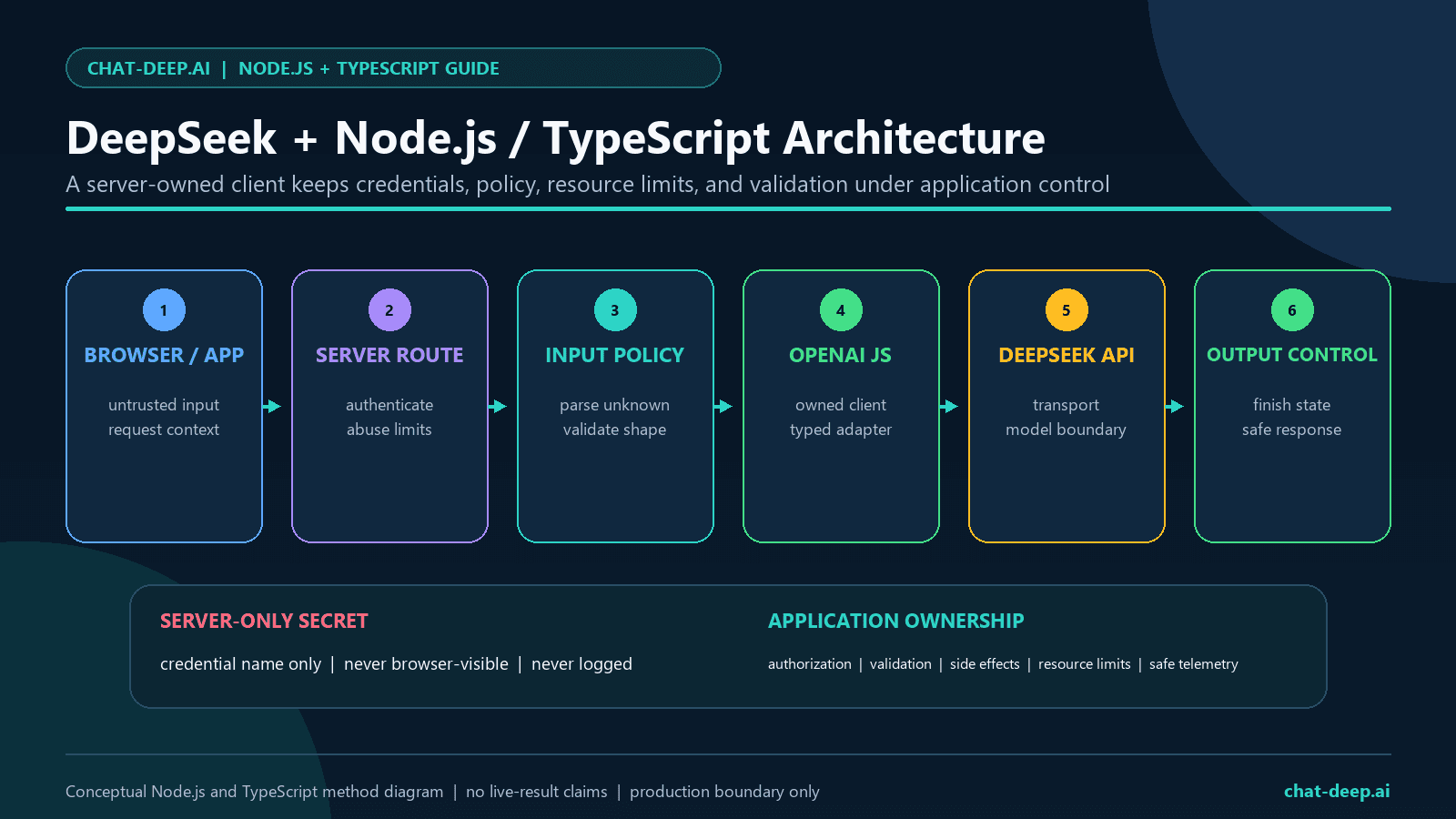Click the CHAT-DEEP.AI header label
1456x819 pixels.
point(149,68)
